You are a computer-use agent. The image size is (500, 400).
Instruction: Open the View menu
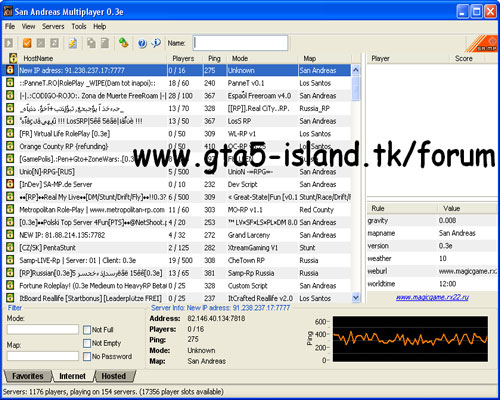[x=28, y=26]
